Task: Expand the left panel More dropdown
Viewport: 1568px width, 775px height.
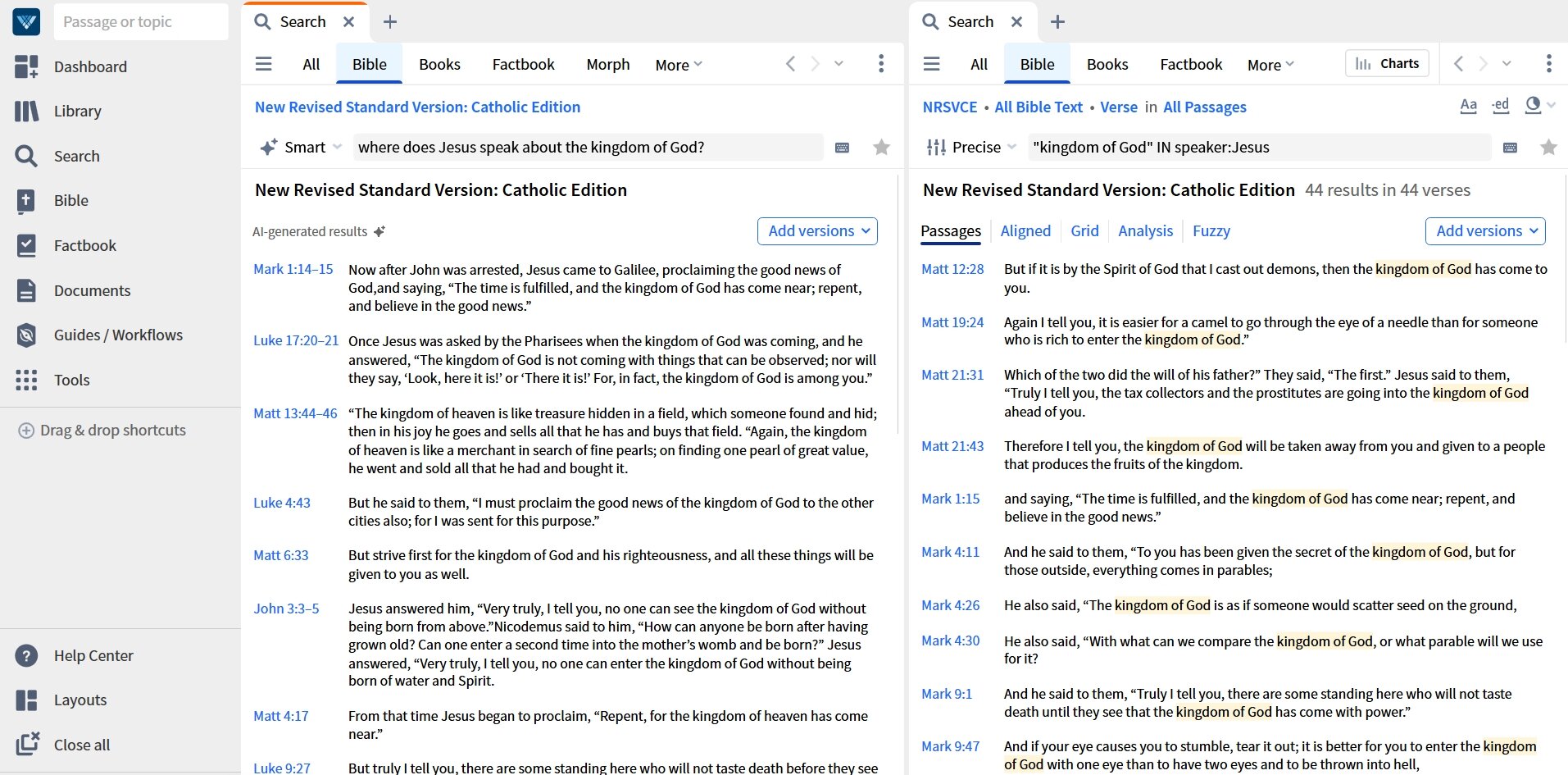Action: [679, 65]
